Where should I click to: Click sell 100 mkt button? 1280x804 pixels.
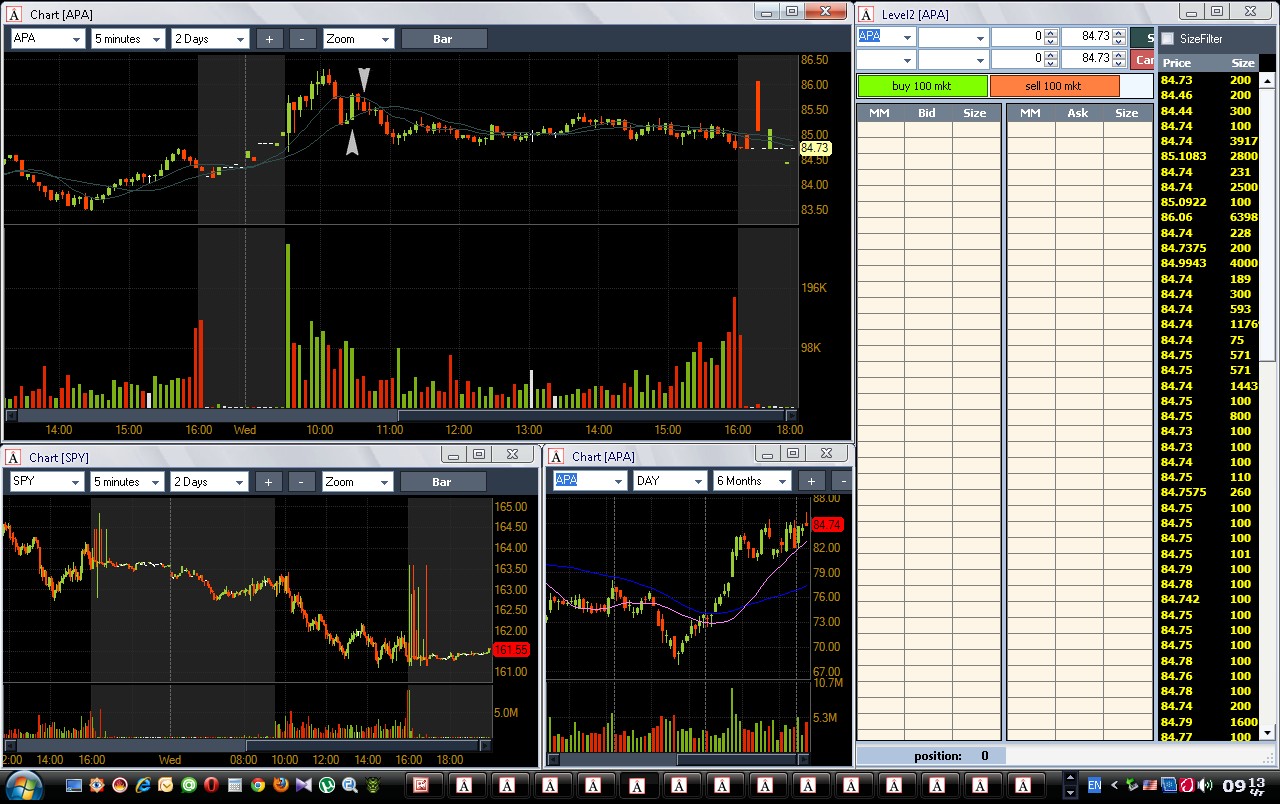(x=1054, y=86)
